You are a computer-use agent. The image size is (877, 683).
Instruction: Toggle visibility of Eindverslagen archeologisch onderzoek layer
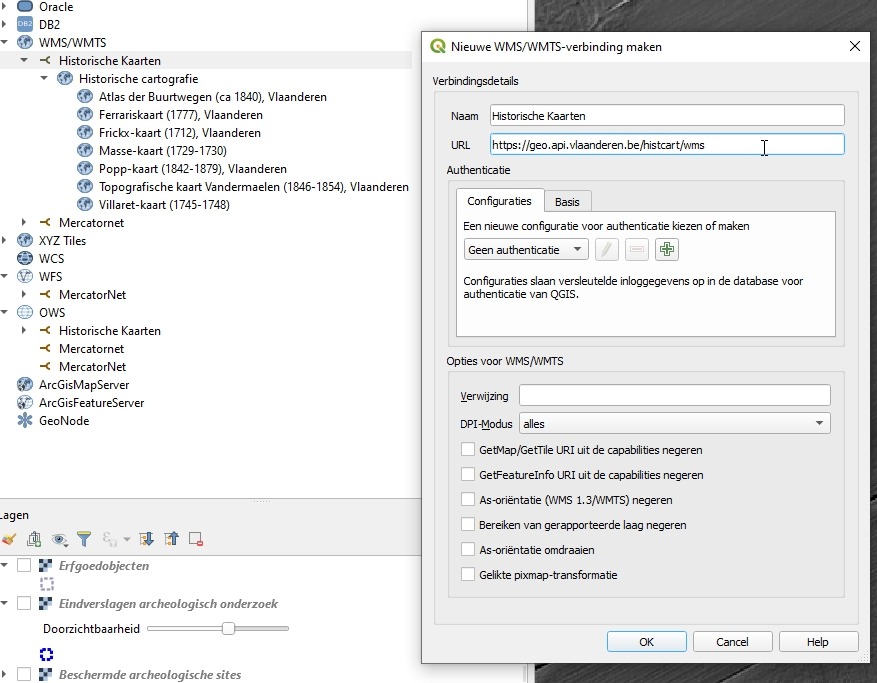tap(23, 604)
